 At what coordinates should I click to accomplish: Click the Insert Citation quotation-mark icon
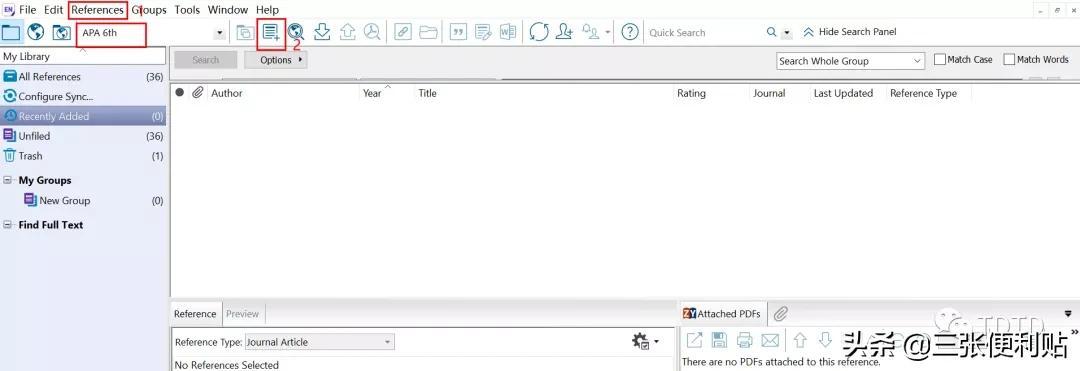(458, 32)
